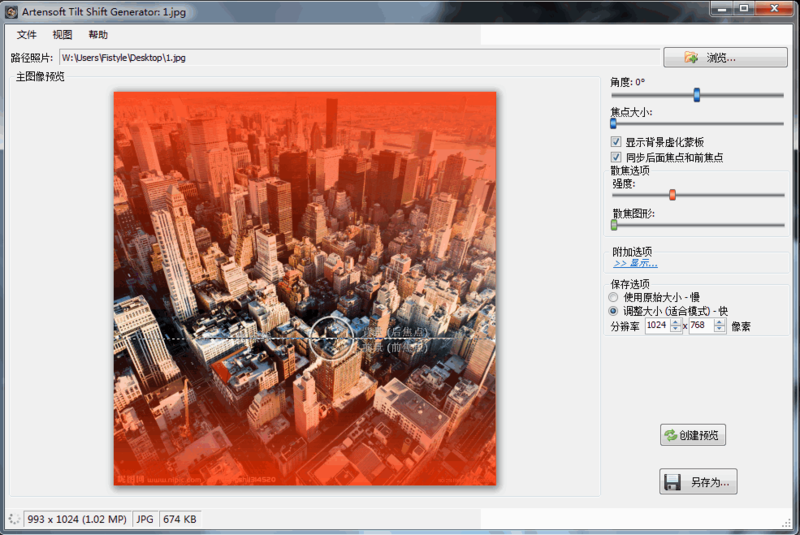800x535 pixels.
Task: Maximize the Tilt Shift Generator window
Action: tap(744, 9)
